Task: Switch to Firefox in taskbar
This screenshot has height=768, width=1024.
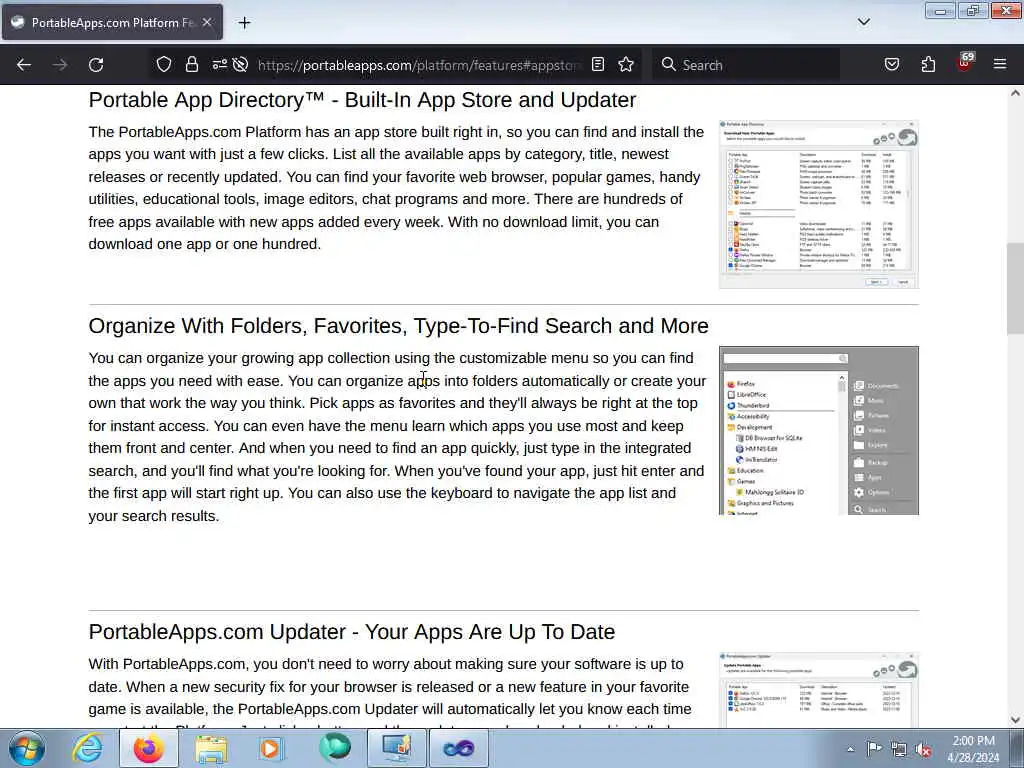Action: click(x=149, y=748)
